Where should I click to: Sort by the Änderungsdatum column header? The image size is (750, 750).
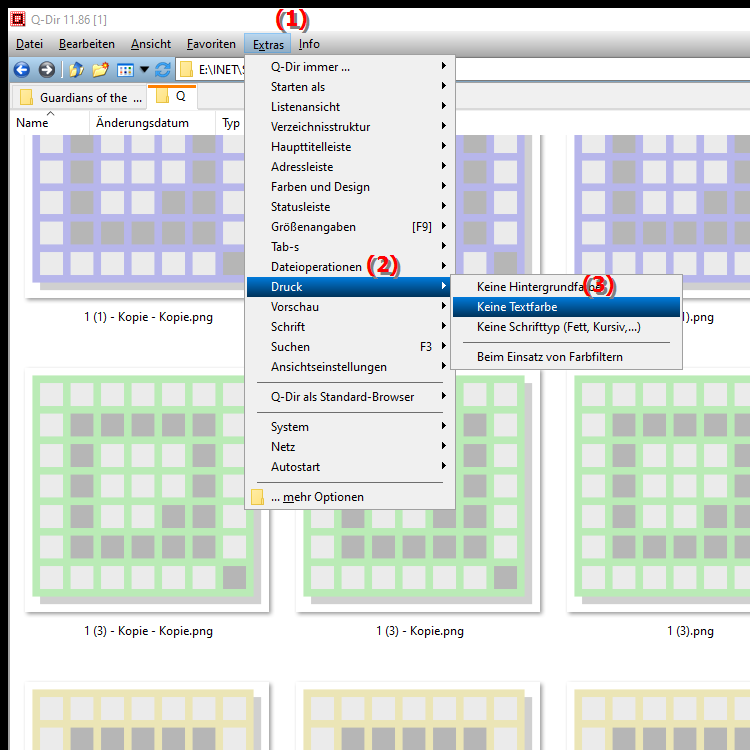[x=152, y=123]
